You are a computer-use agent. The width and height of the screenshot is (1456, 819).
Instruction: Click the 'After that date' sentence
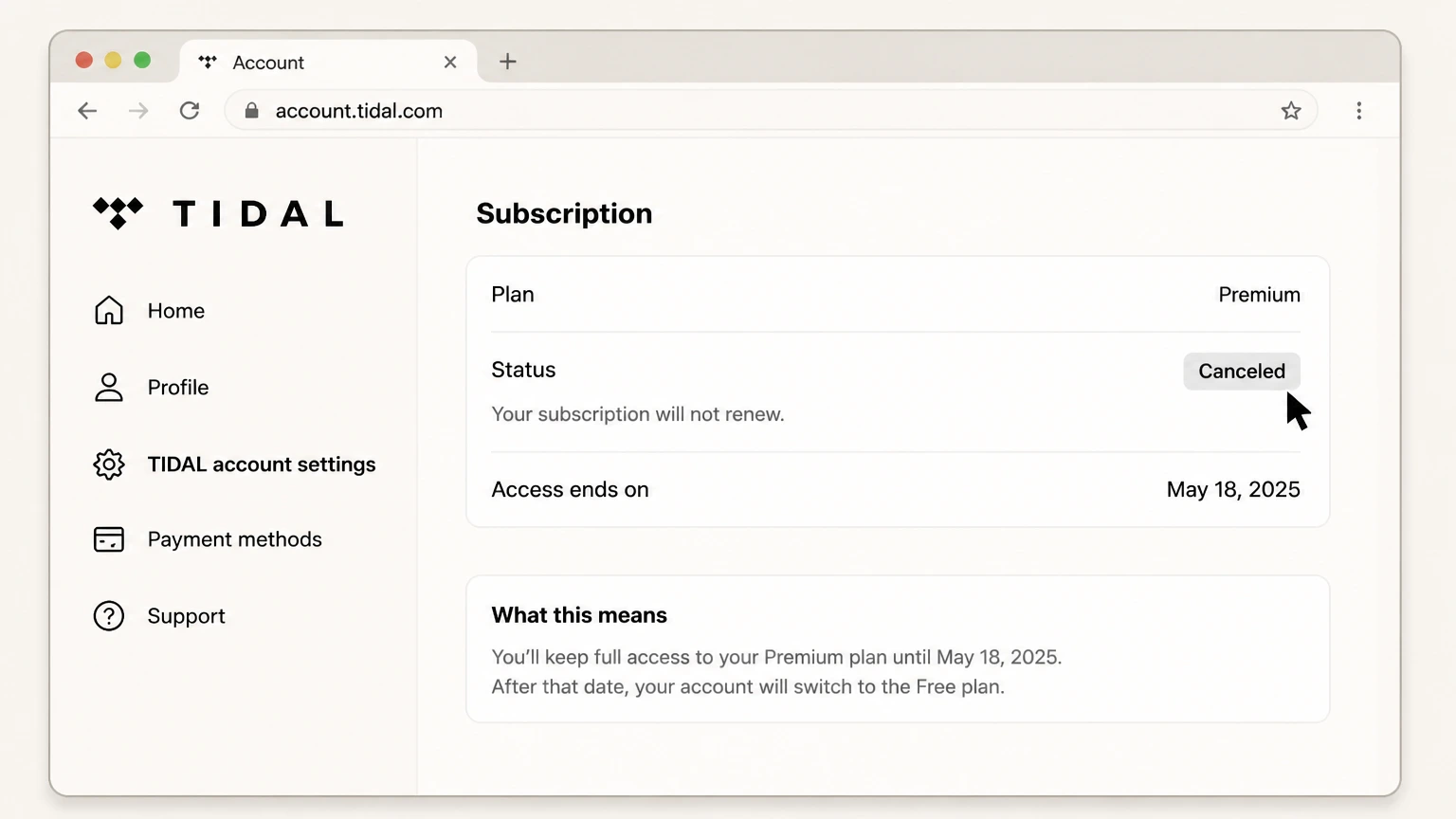click(748, 686)
